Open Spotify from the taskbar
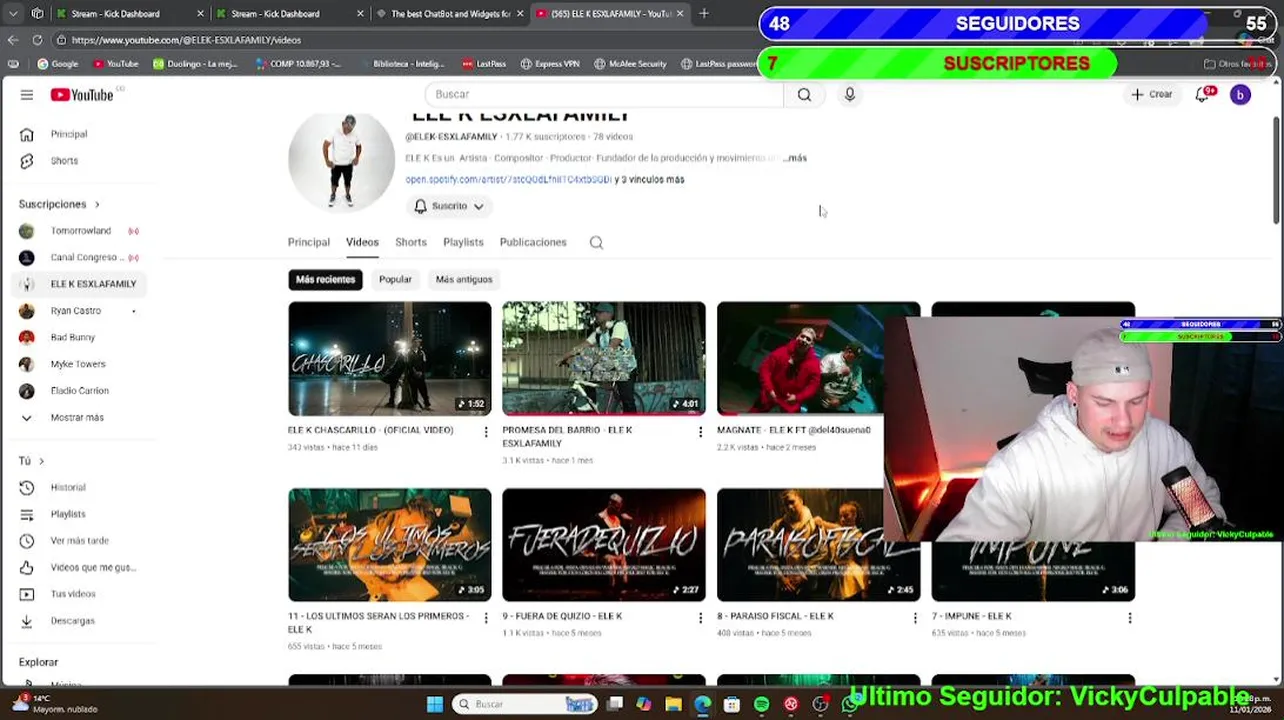Image resolution: width=1284 pixels, height=720 pixels. click(761, 704)
